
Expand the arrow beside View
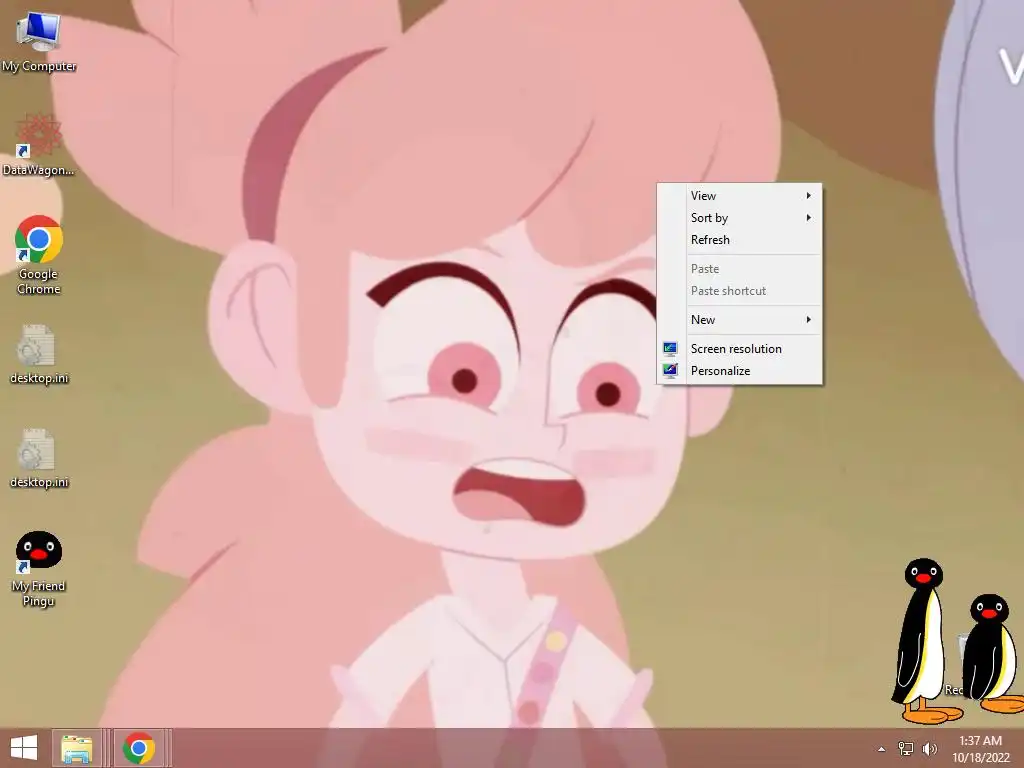808,196
